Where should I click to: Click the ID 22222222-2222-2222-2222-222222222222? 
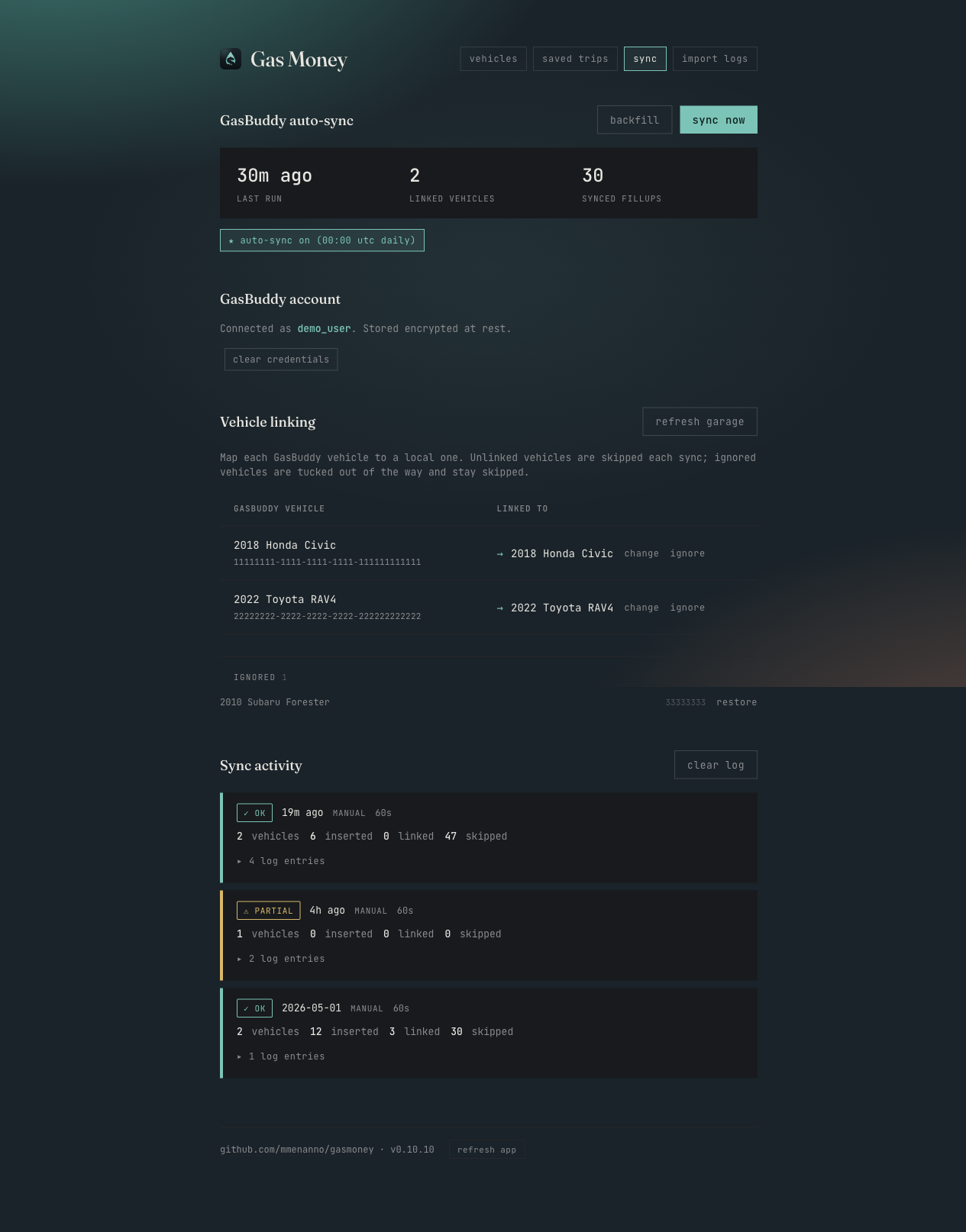coord(327,616)
